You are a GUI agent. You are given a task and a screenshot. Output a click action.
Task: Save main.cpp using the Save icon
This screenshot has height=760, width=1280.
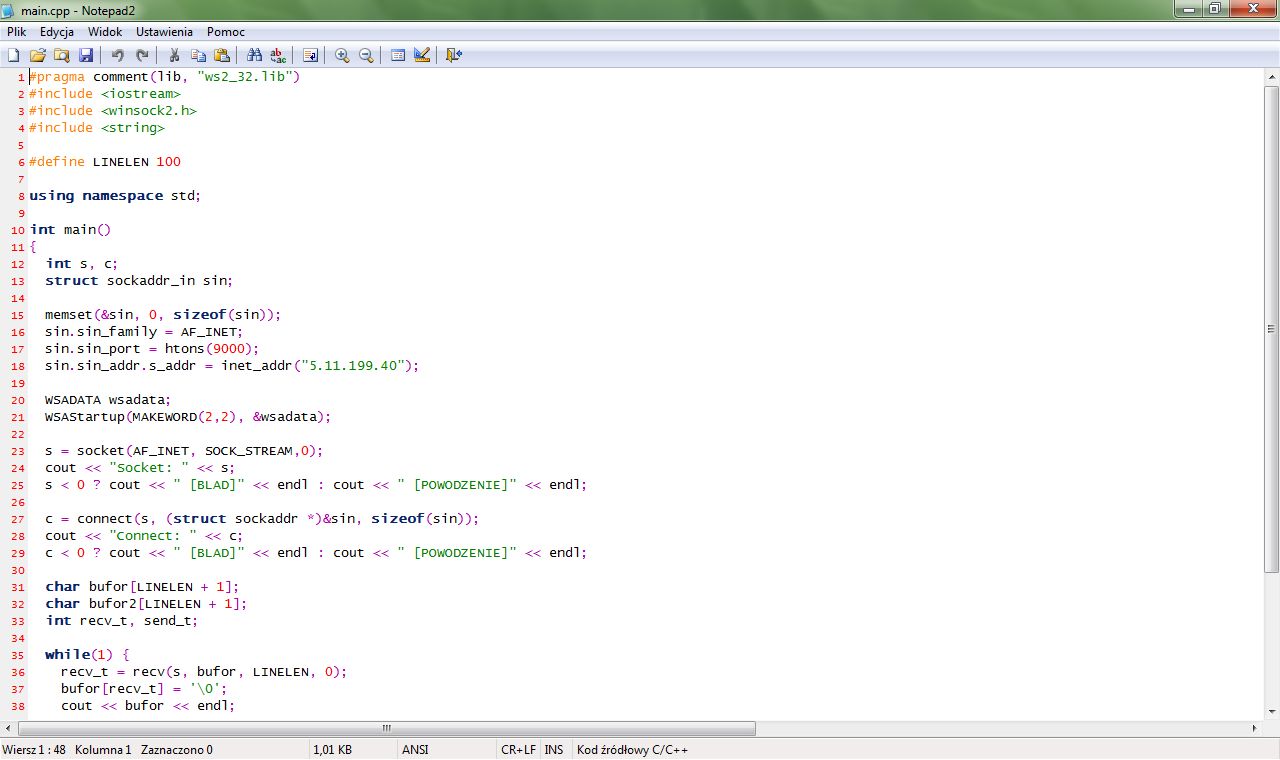[86, 55]
